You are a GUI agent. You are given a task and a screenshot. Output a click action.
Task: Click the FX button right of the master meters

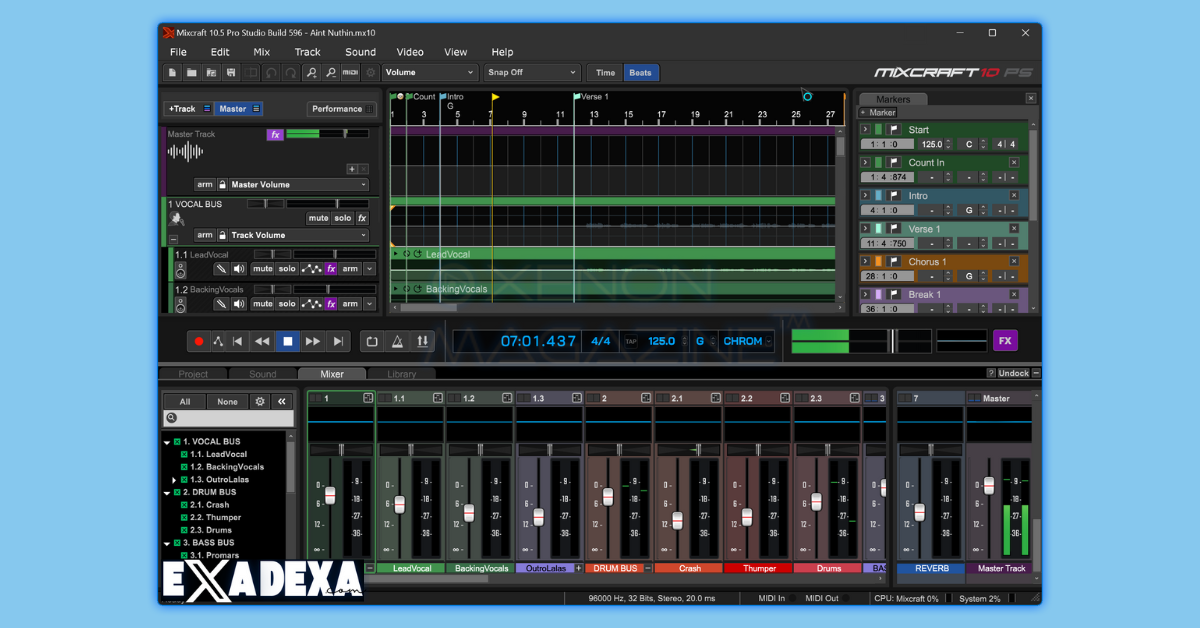(1005, 341)
